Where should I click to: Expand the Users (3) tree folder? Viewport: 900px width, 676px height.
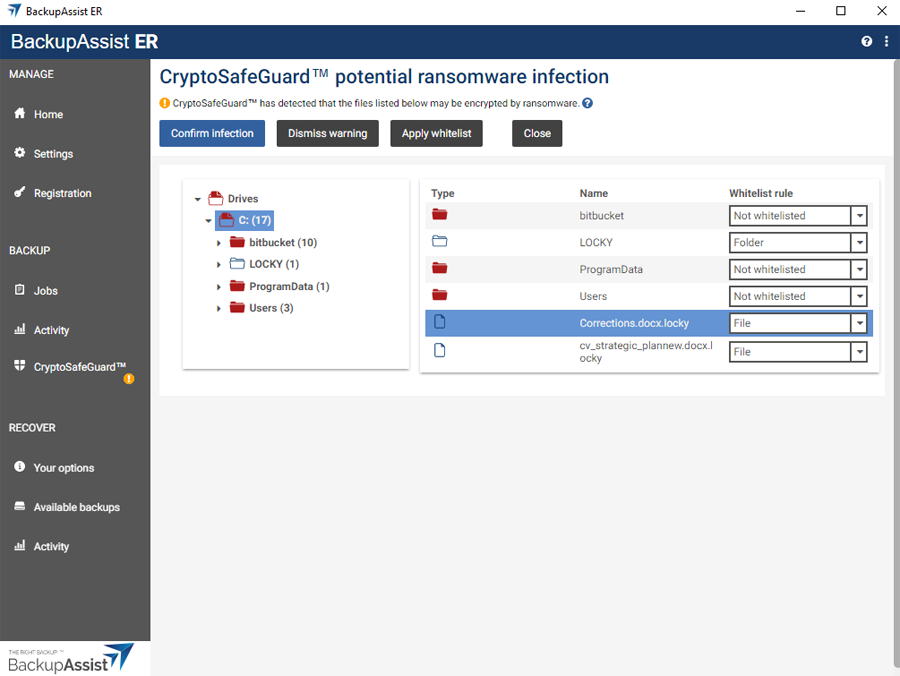click(x=219, y=309)
